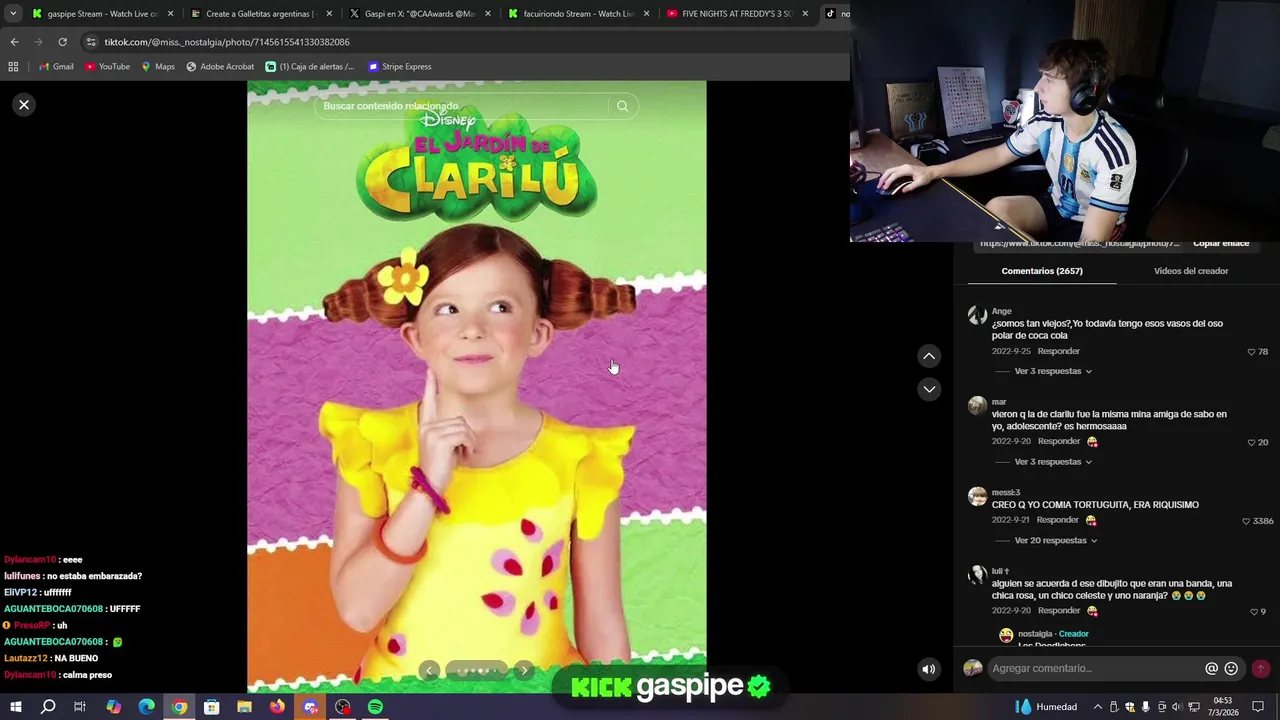Image resolution: width=1280 pixels, height=720 pixels.
Task: Expand 'Ver 20 respuestas' under messi:3's comment
Action: click(x=1055, y=541)
